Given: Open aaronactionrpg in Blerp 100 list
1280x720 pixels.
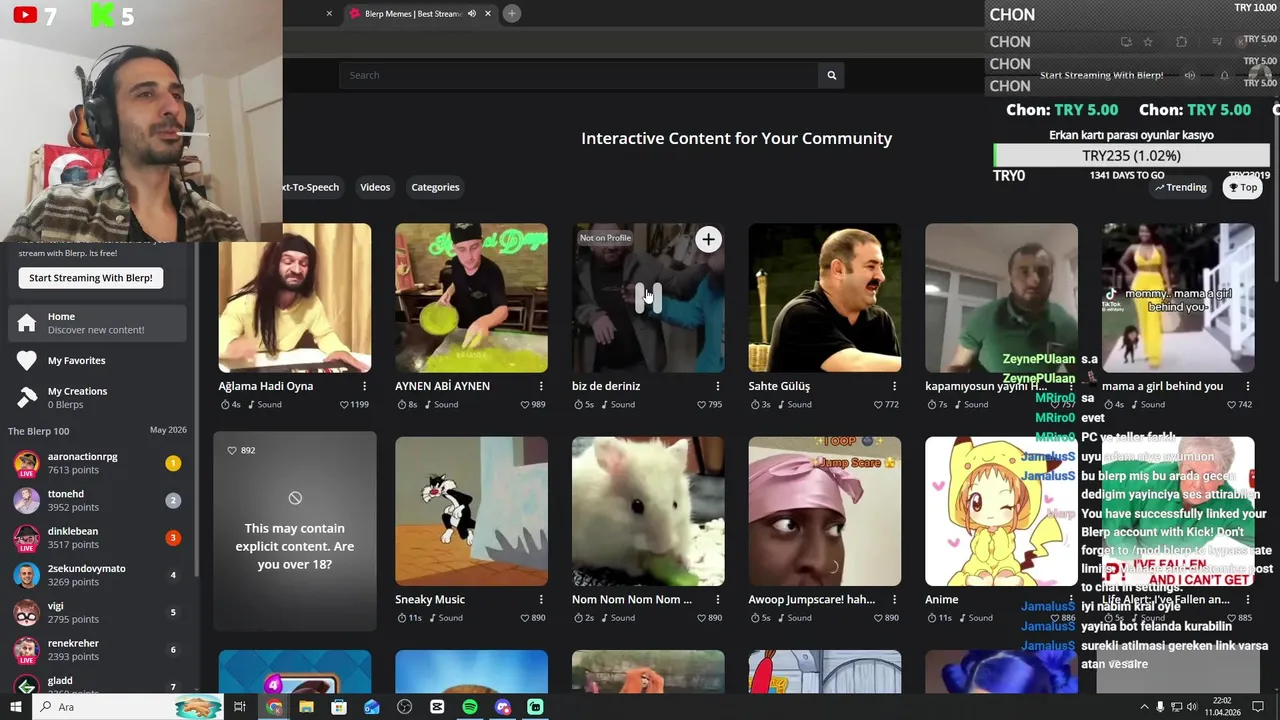Looking at the screenshot, I should (97, 463).
